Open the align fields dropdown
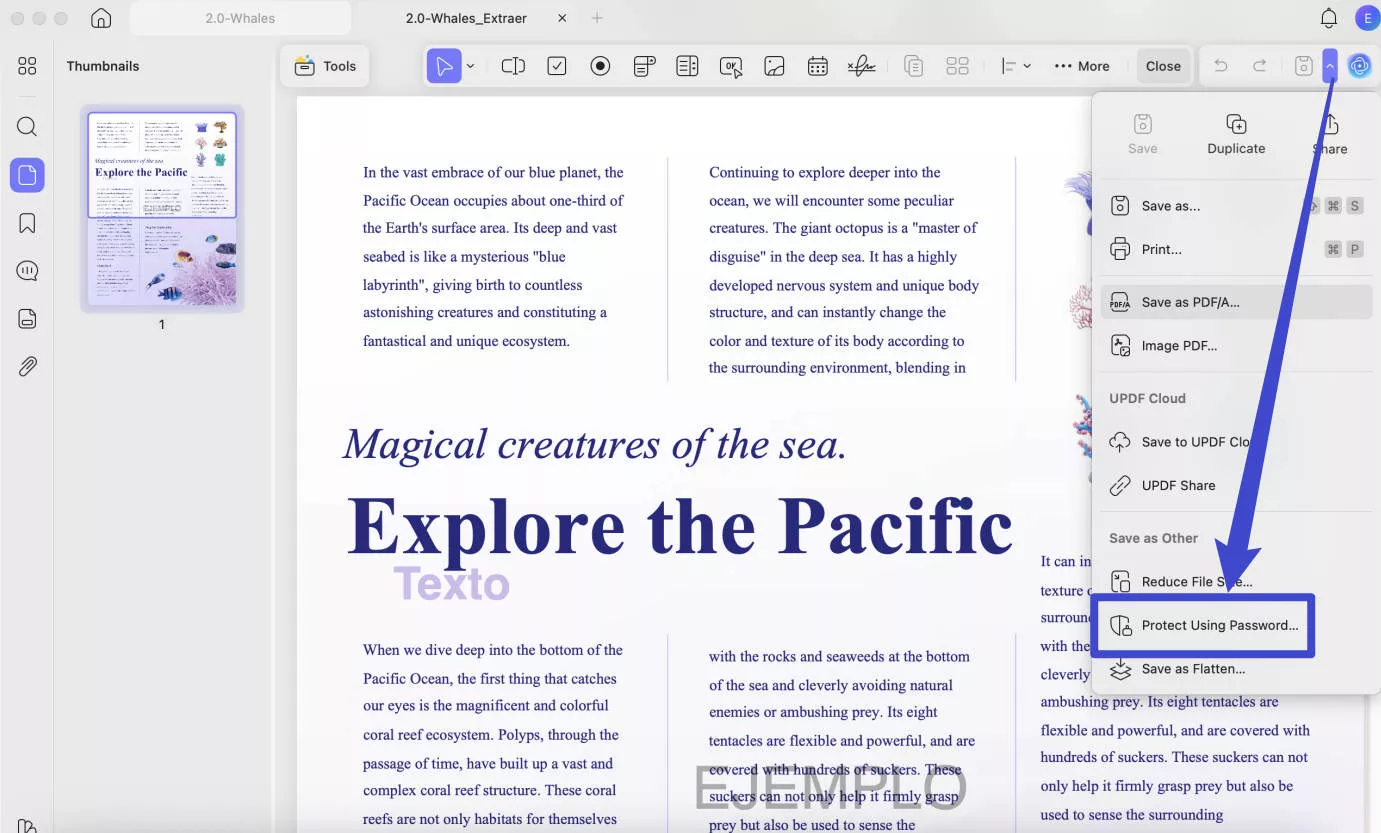Screen dimensions: 1381x833 coord(1016,66)
